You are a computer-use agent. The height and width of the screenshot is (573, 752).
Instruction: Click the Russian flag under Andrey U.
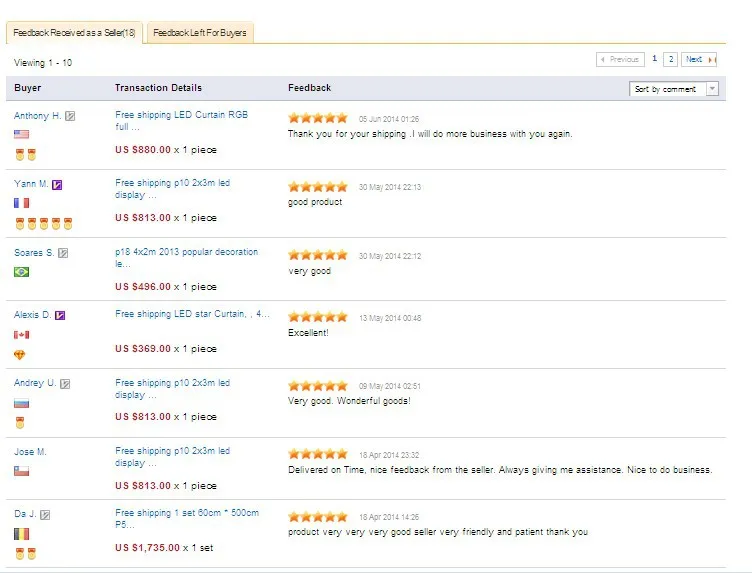pyautogui.click(x=22, y=403)
